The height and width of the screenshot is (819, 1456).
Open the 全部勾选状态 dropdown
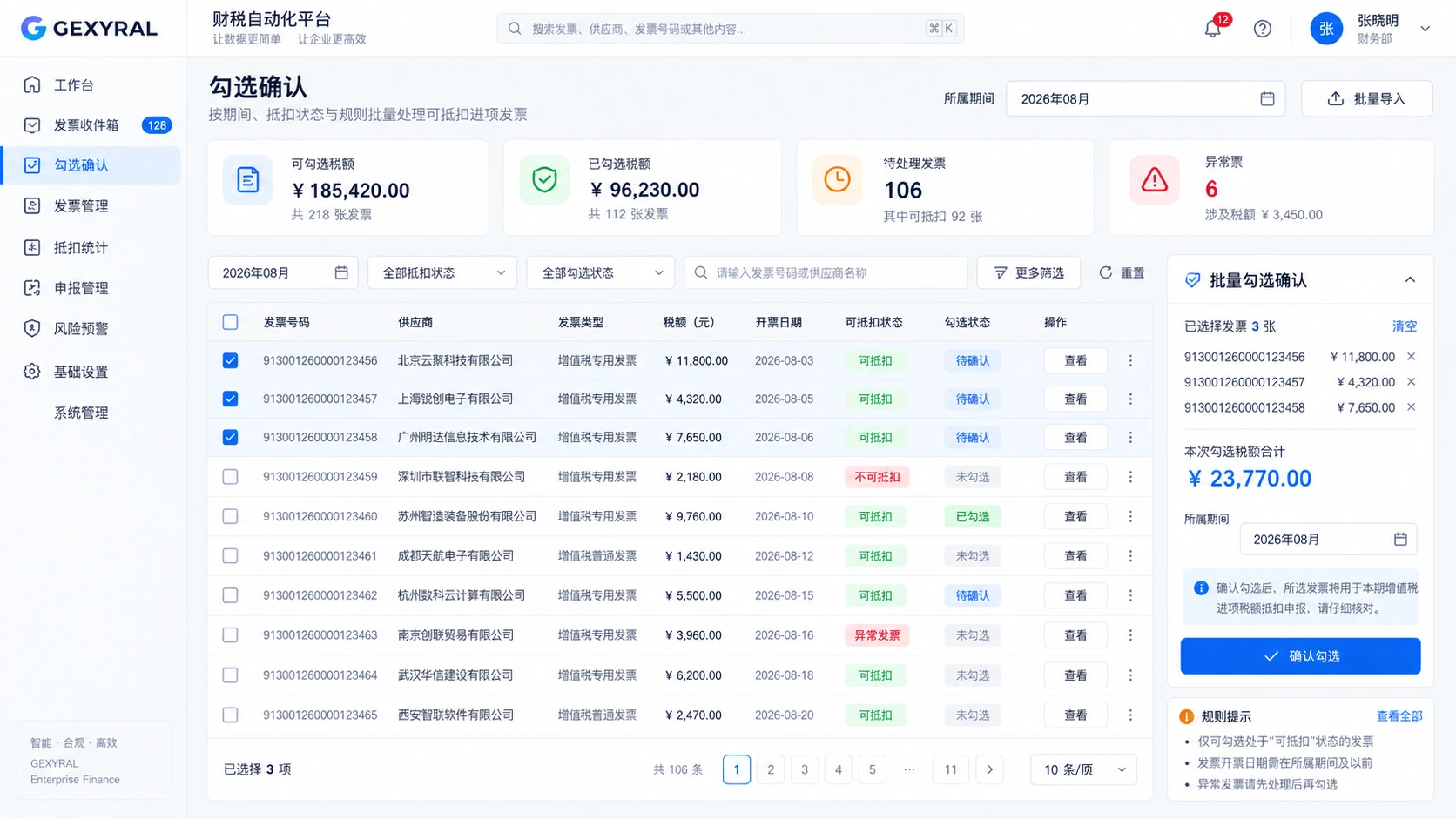click(600, 272)
